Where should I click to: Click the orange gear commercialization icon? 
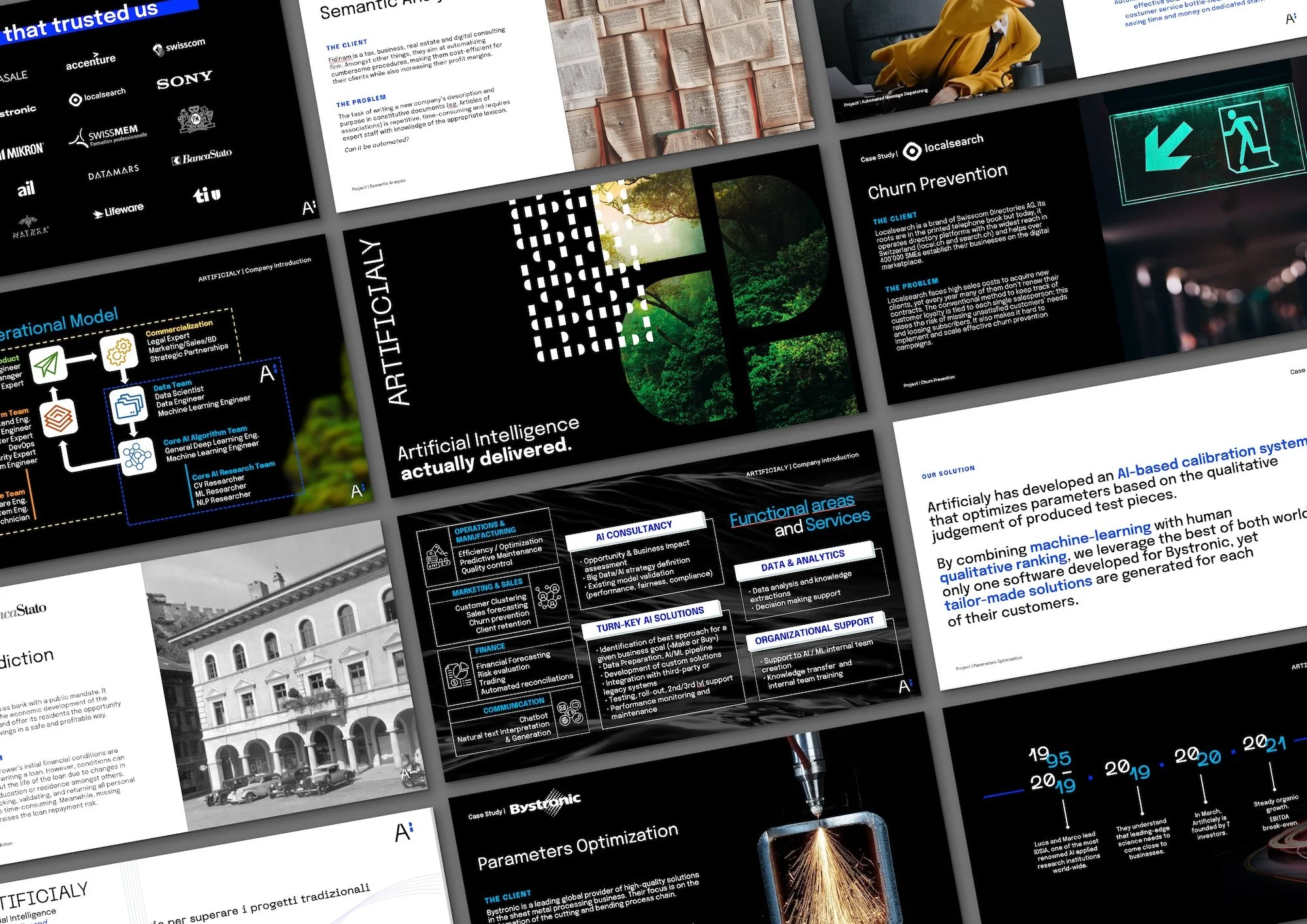[119, 352]
